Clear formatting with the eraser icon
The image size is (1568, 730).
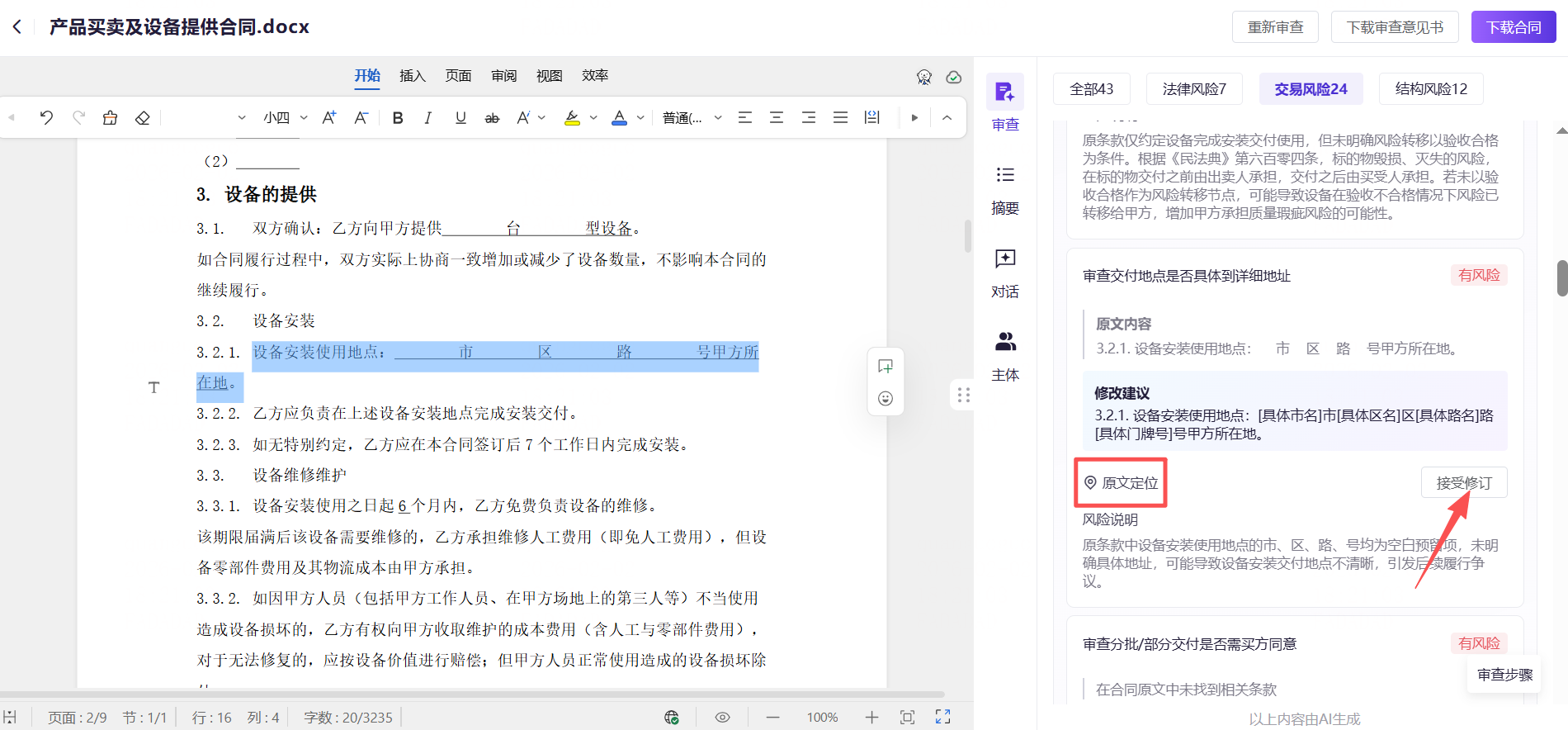click(142, 118)
